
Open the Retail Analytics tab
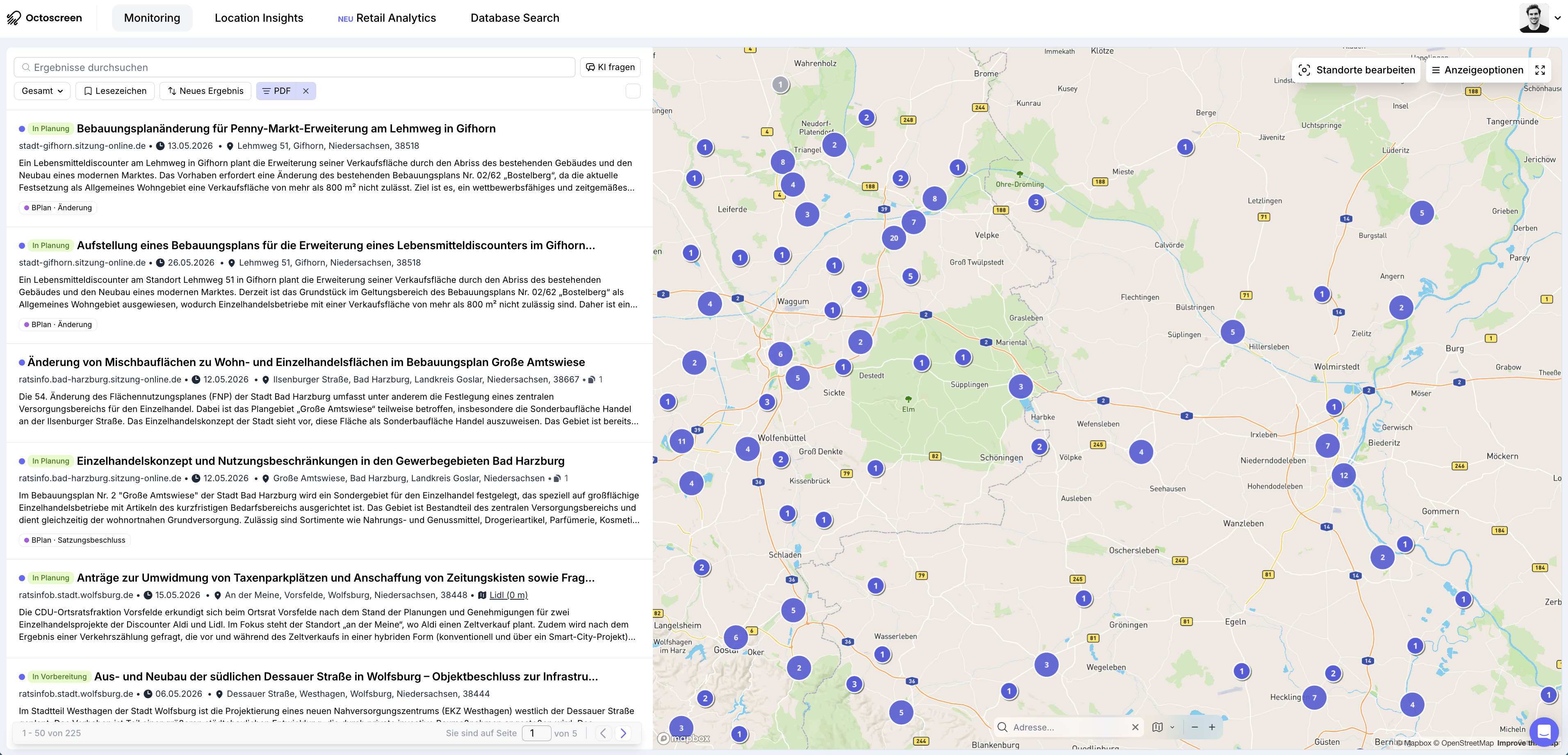387,18
